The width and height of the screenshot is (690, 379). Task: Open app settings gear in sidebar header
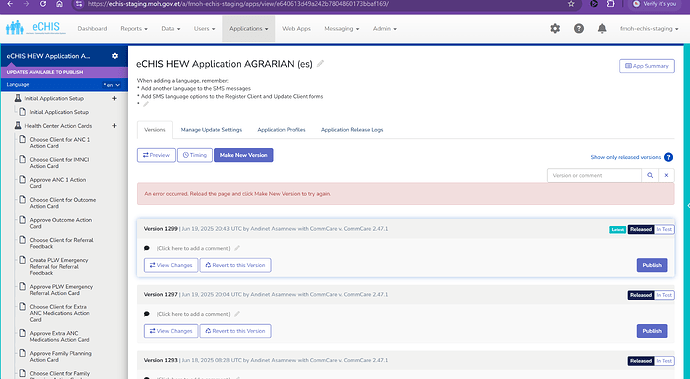tap(115, 56)
